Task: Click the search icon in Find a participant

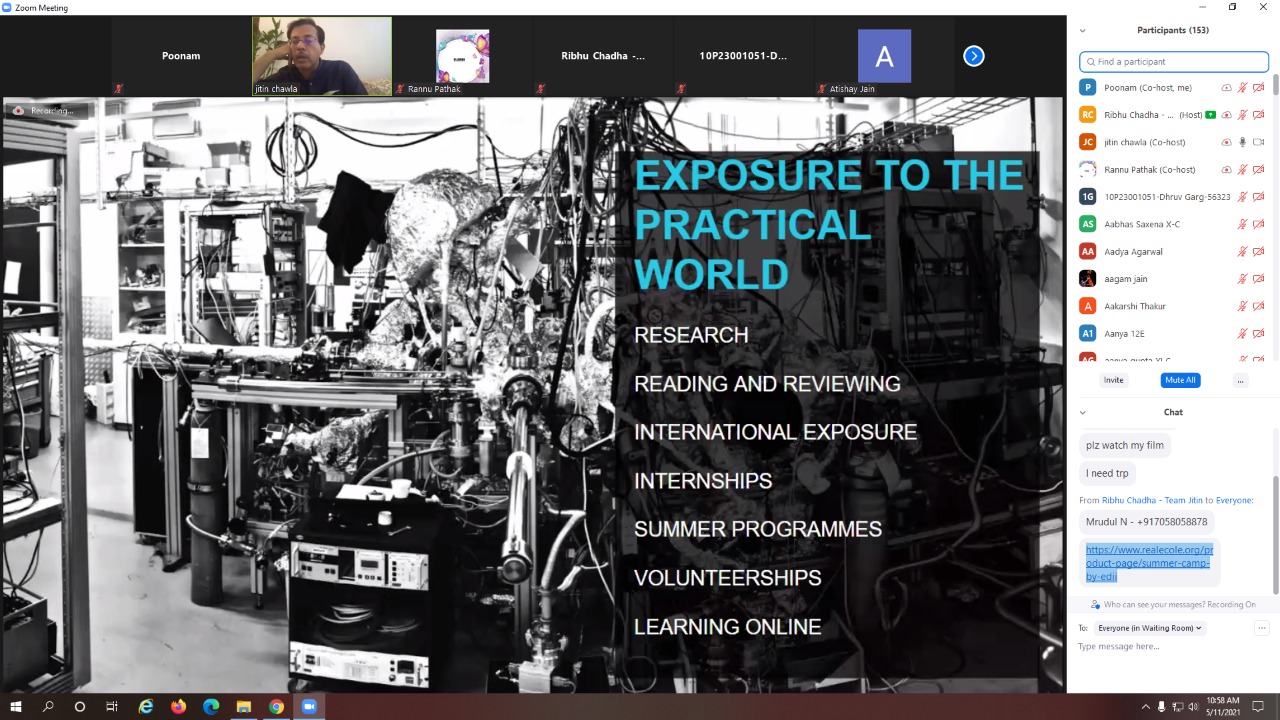Action: click(1091, 62)
